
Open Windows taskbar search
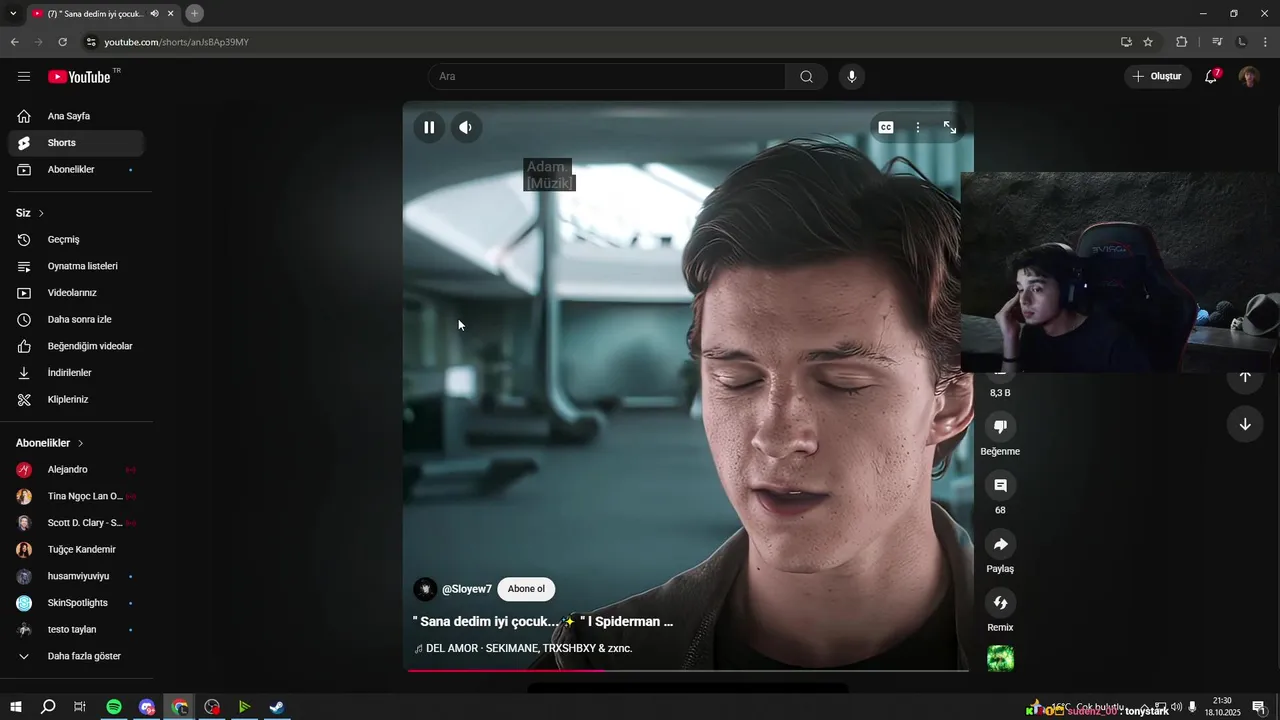(48, 707)
